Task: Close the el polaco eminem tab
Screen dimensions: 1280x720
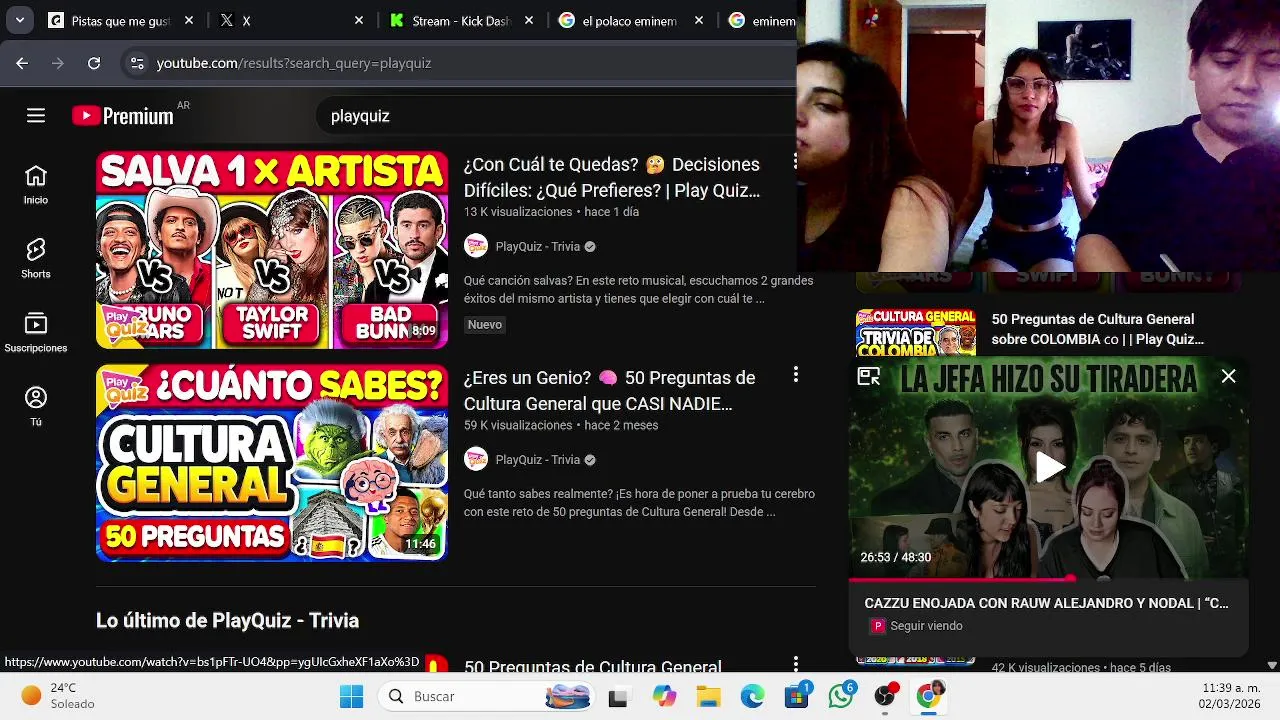Action: tap(699, 20)
